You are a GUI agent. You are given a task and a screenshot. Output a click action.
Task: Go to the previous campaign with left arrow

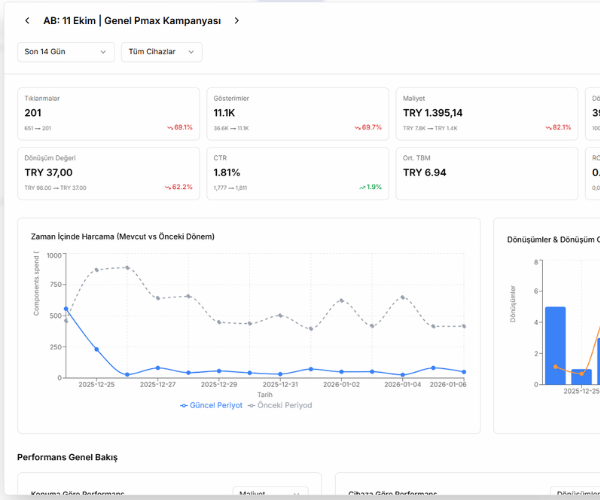click(x=27, y=20)
